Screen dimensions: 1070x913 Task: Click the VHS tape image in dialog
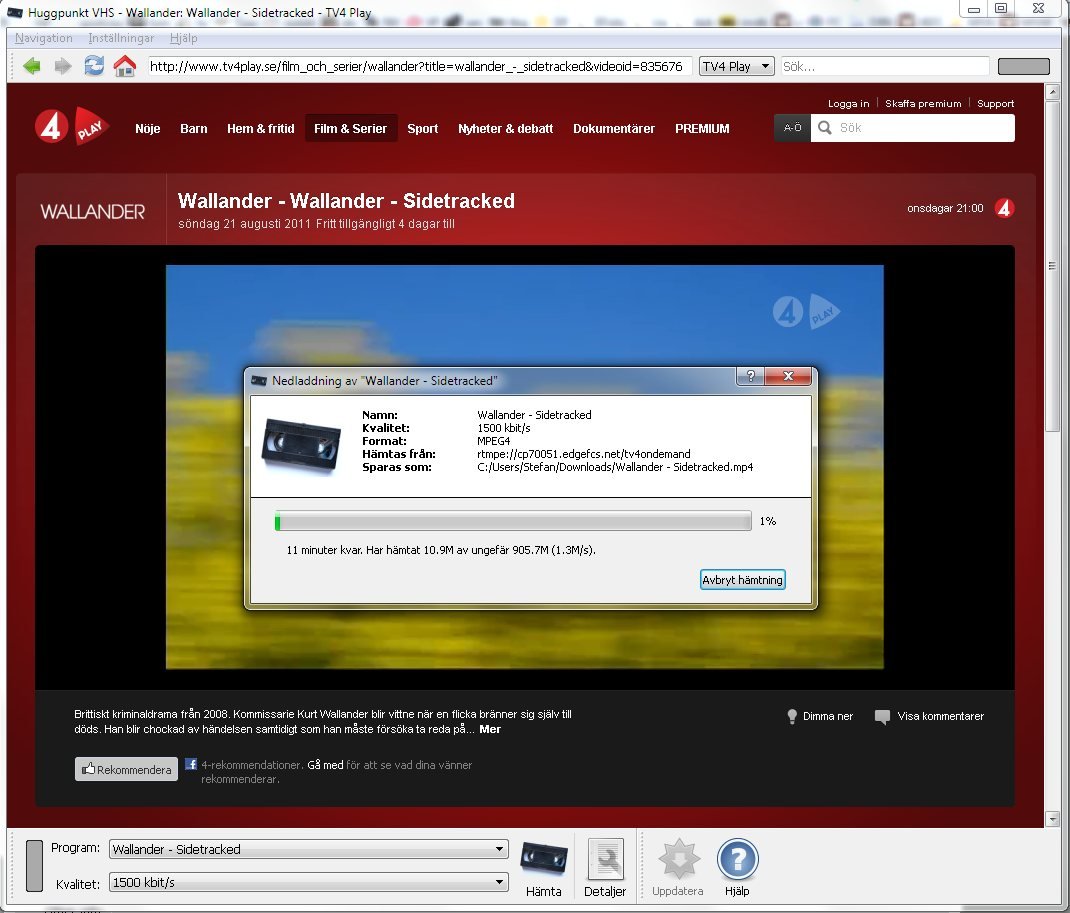pos(301,445)
